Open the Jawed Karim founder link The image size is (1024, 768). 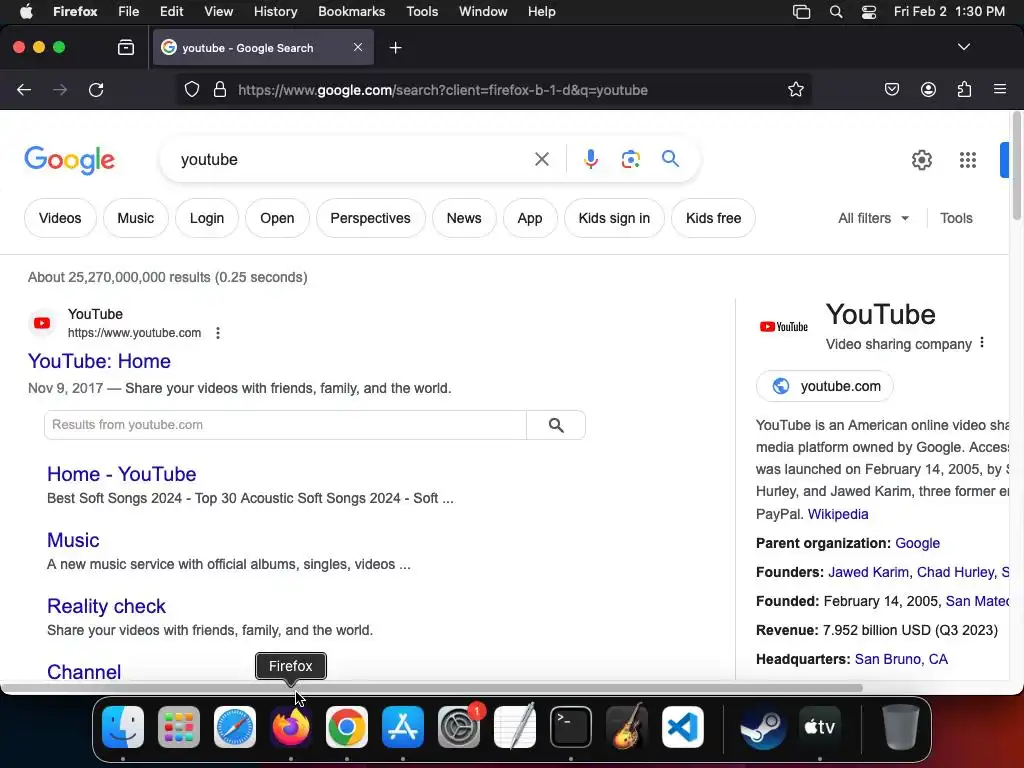tap(868, 572)
